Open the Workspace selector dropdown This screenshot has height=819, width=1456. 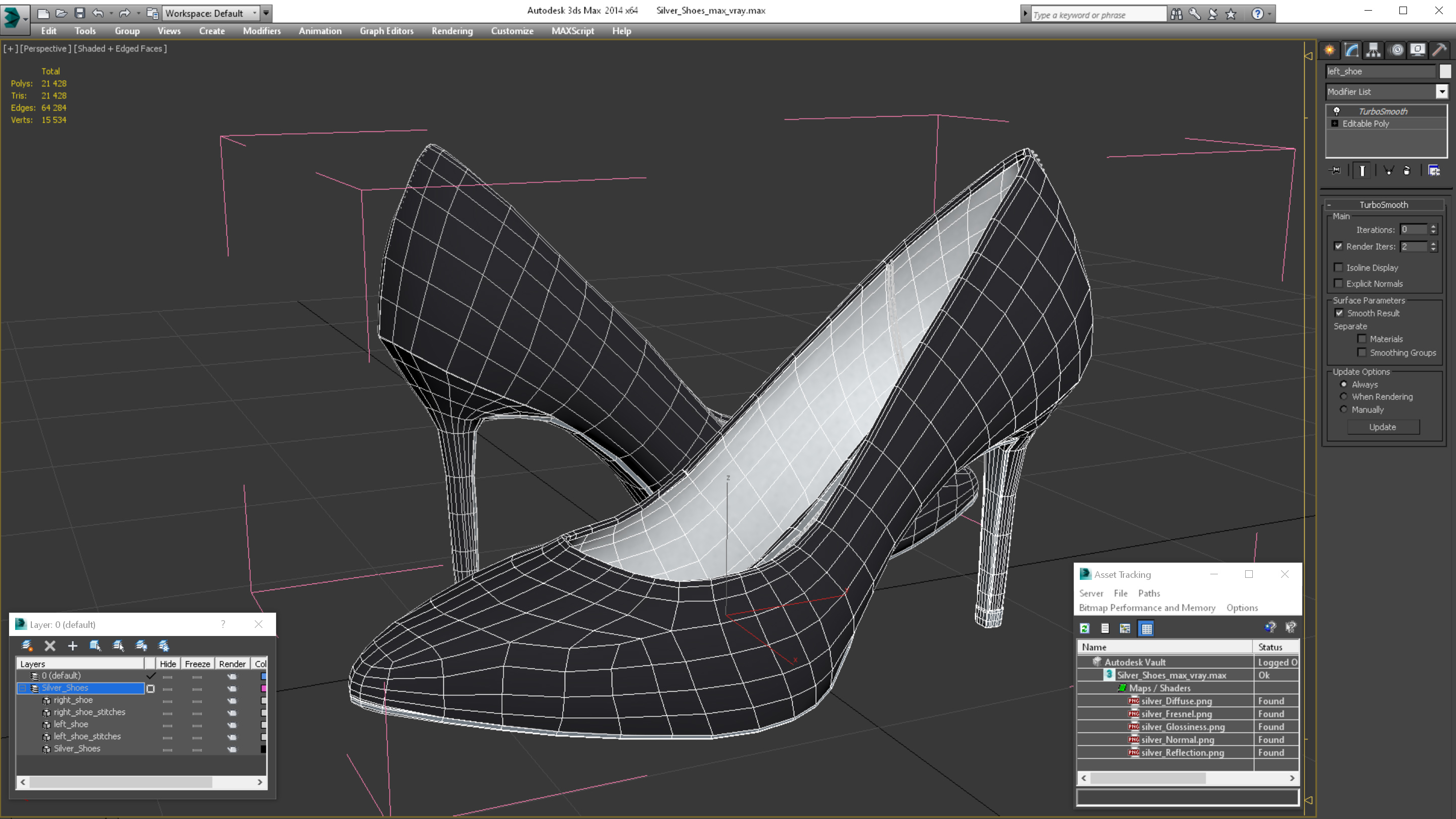[255, 13]
